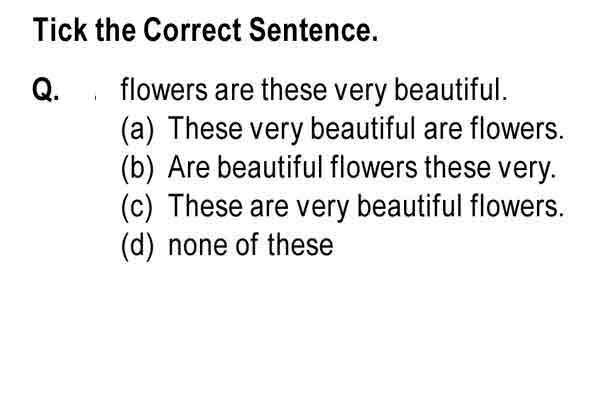Viewport: 600px width, 400px height.
Task: Choose the 'none of these' answer
Action: point(251,245)
